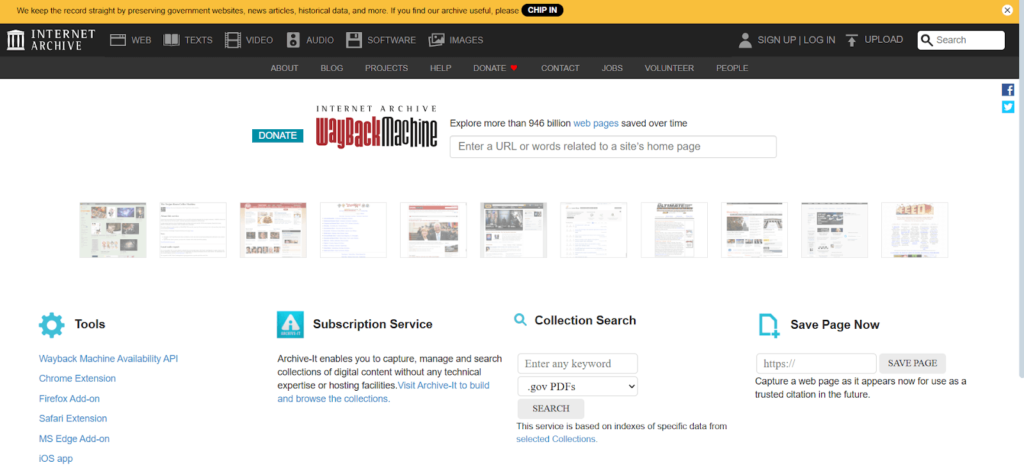Open the Jobs menu item

coord(612,68)
